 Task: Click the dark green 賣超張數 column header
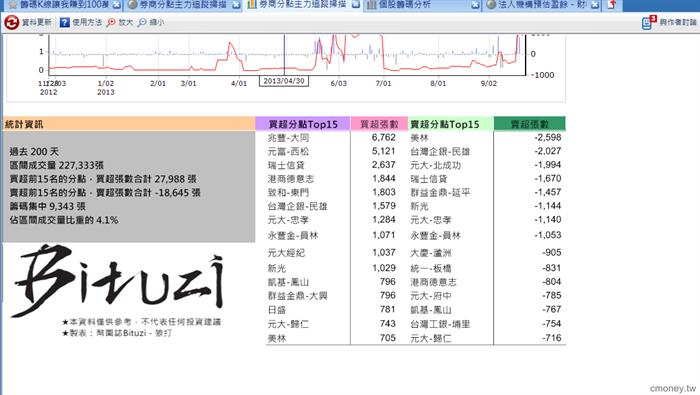coord(529,124)
